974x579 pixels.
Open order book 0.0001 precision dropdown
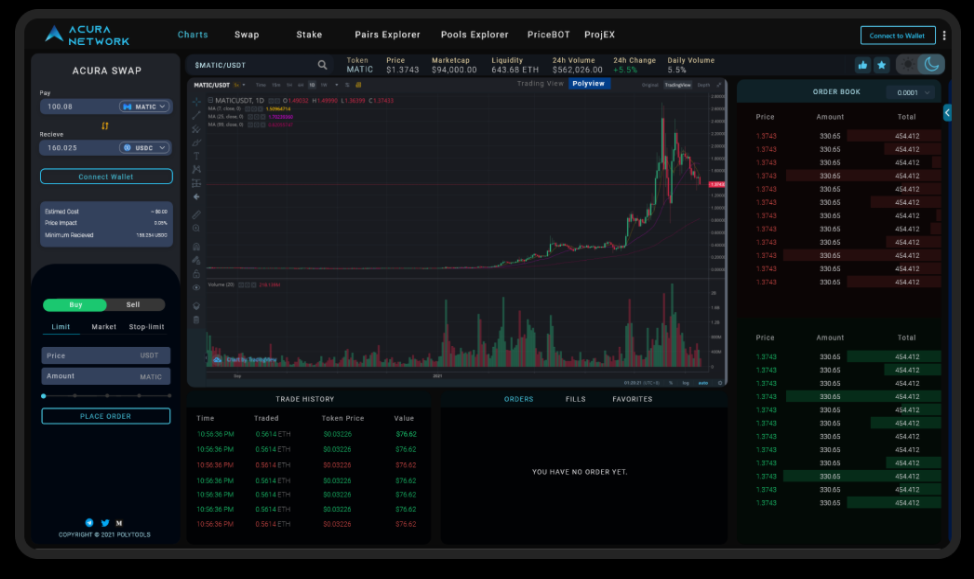pyautogui.click(x=911, y=93)
